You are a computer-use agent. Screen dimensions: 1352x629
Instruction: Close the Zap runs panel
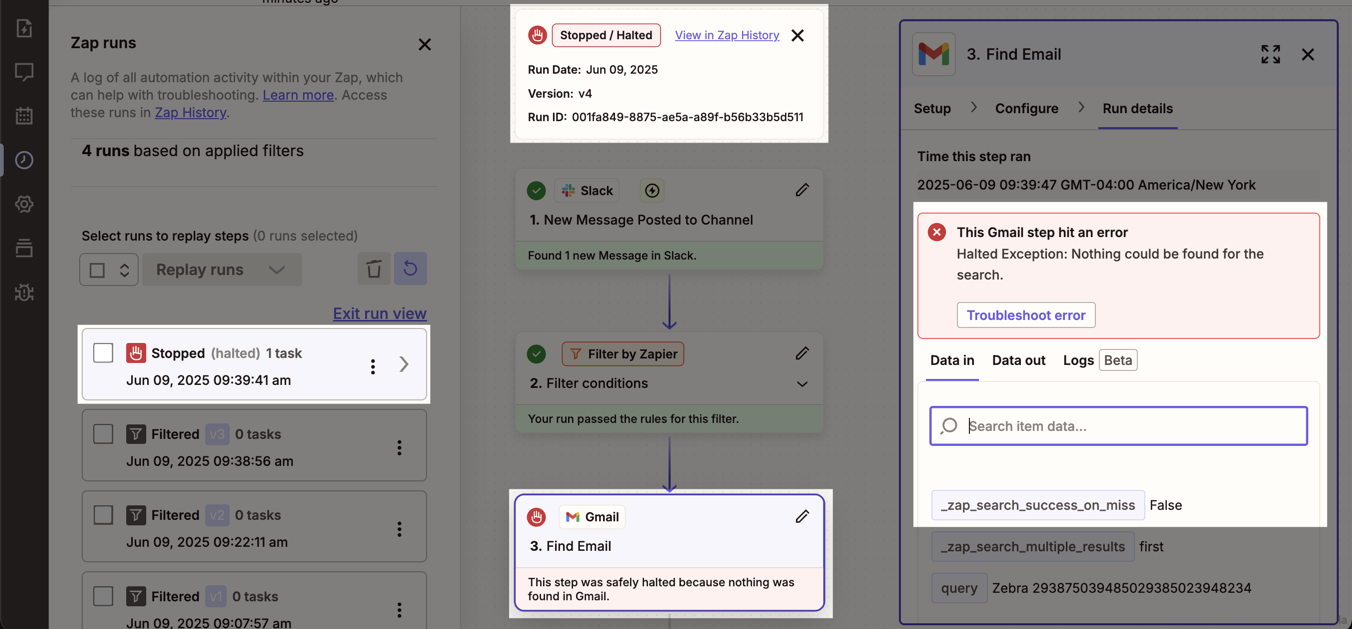click(x=425, y=44)
